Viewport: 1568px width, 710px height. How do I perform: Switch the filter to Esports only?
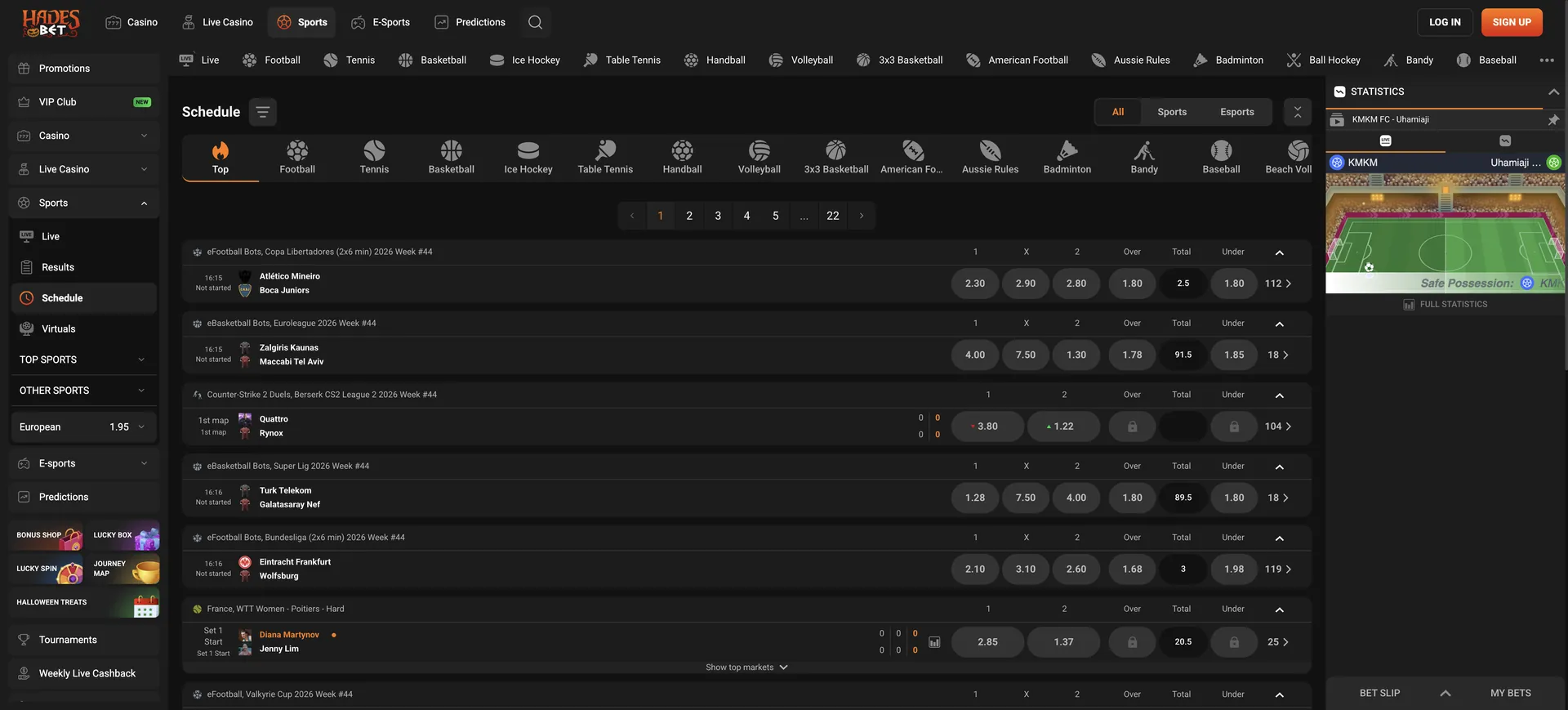point(1237,112)
